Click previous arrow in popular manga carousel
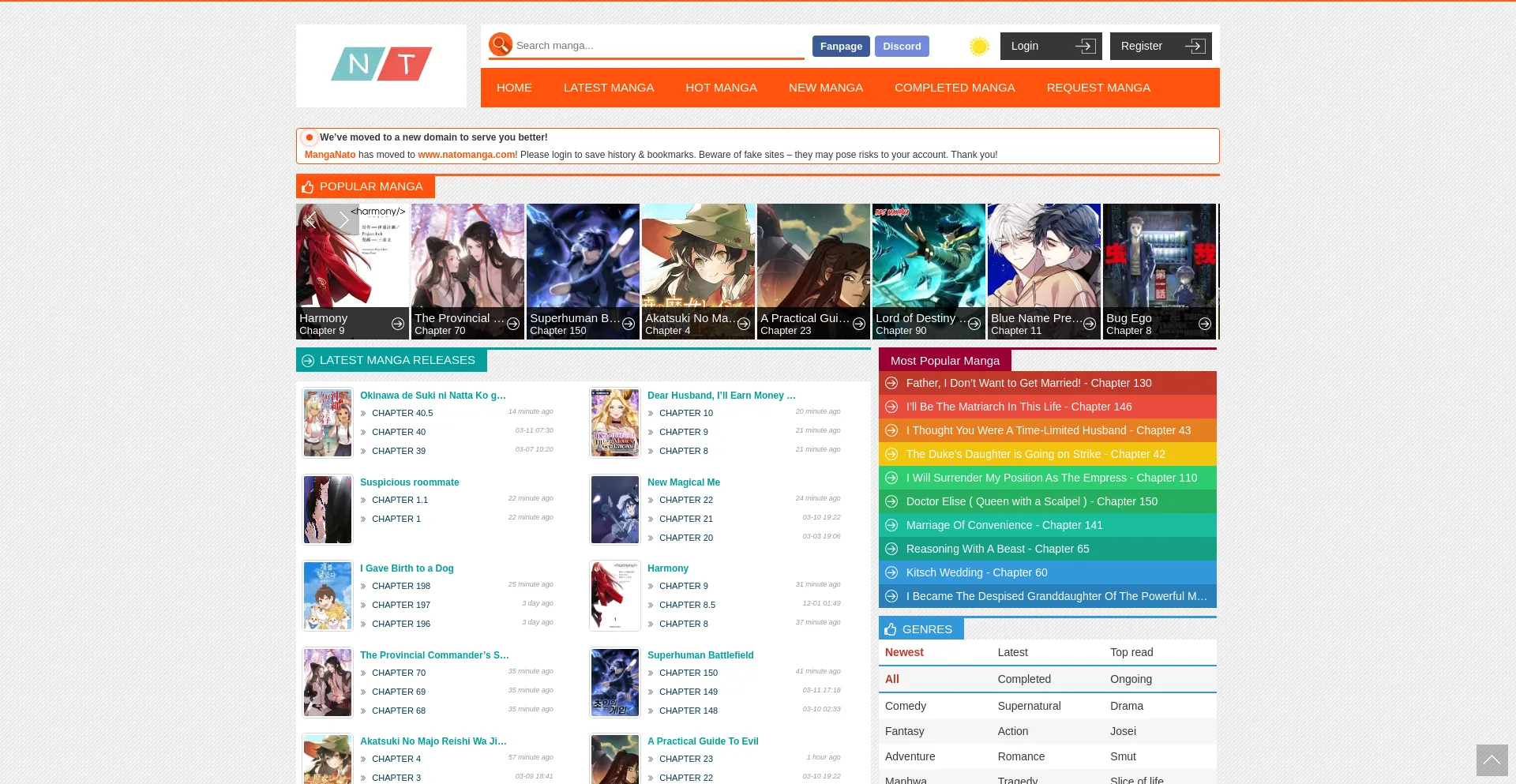This screenshot has height=784, width=1516. [x=311, y=219]
